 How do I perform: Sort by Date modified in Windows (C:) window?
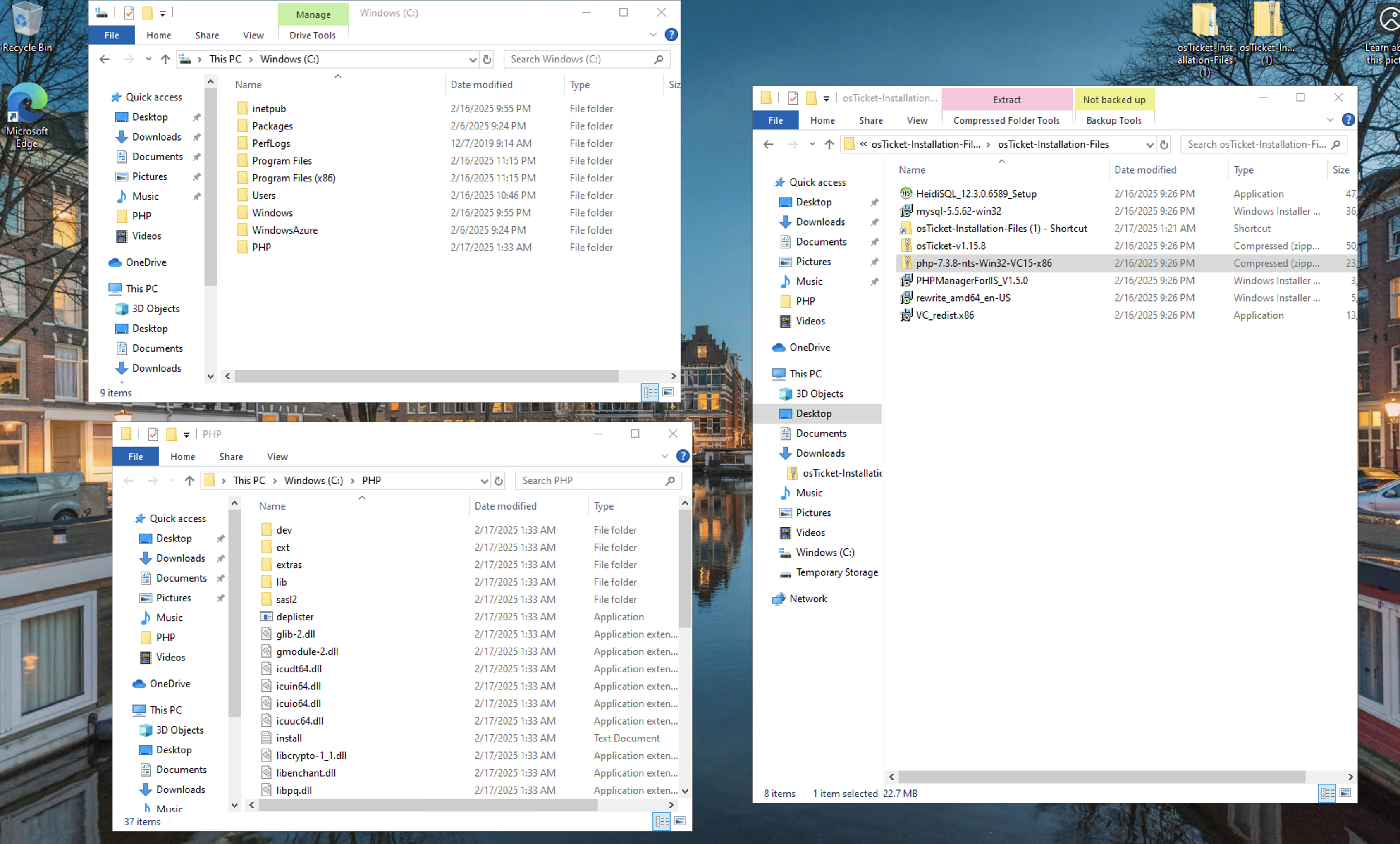(481, 85)
